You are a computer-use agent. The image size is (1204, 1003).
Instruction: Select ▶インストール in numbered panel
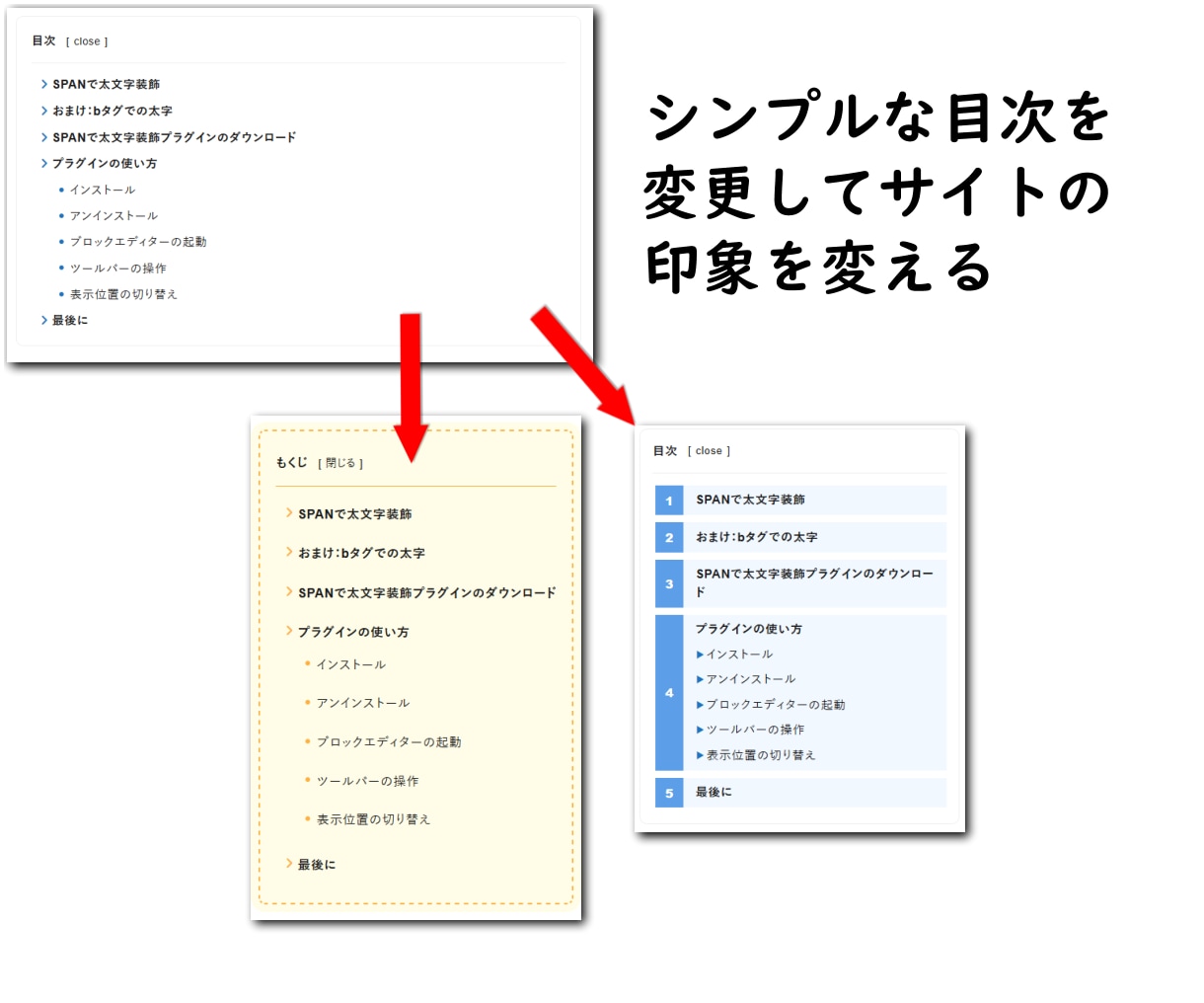pyautogui.click(x=735, y=655)
